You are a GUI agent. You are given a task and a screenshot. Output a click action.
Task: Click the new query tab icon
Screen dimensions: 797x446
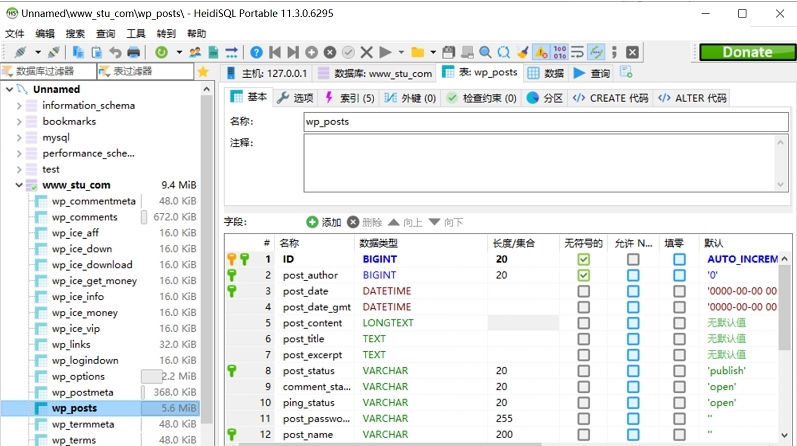pyautogui.click(x=626, y=72)
